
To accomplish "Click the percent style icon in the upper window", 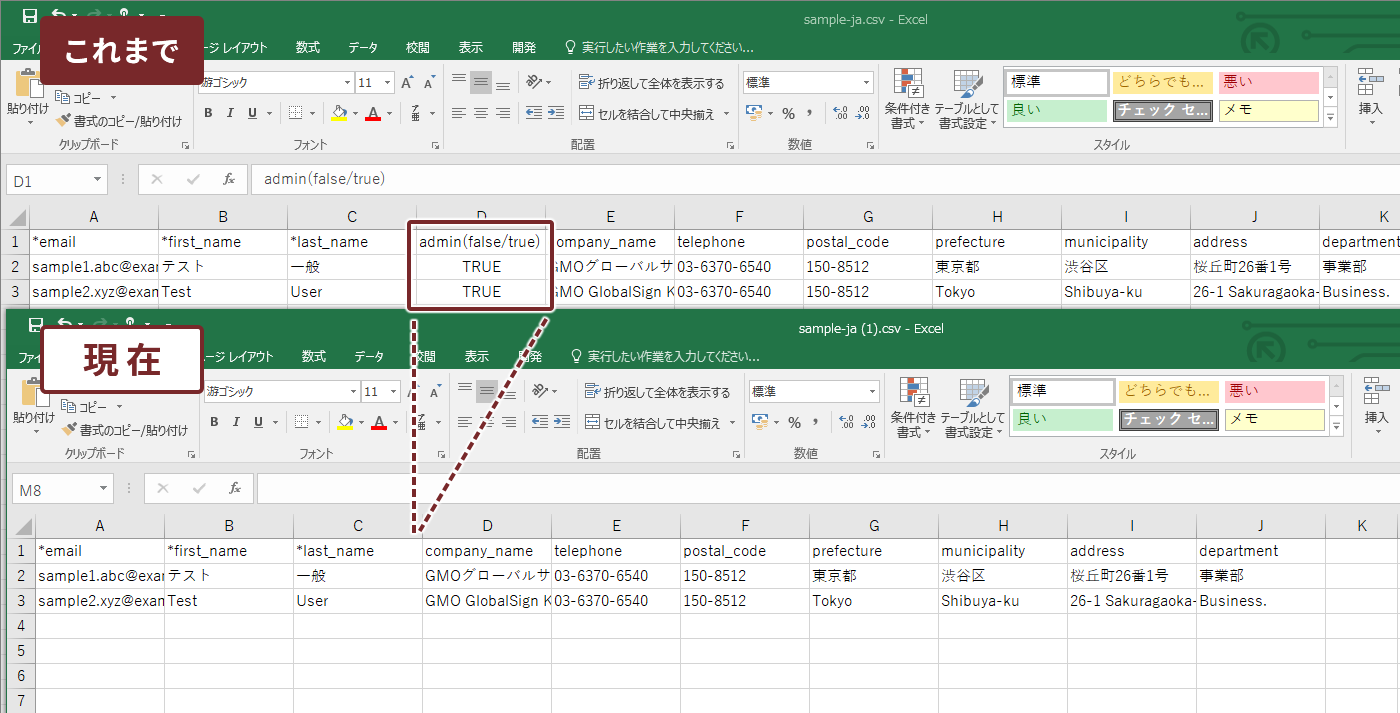I will pos(788,113).
